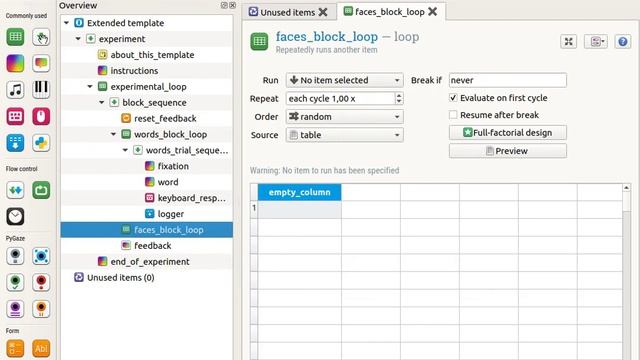Collapse the Extended template tree node
Viewport: 640px width, 360px height.
pyautogui.click(x=67, y=23)
